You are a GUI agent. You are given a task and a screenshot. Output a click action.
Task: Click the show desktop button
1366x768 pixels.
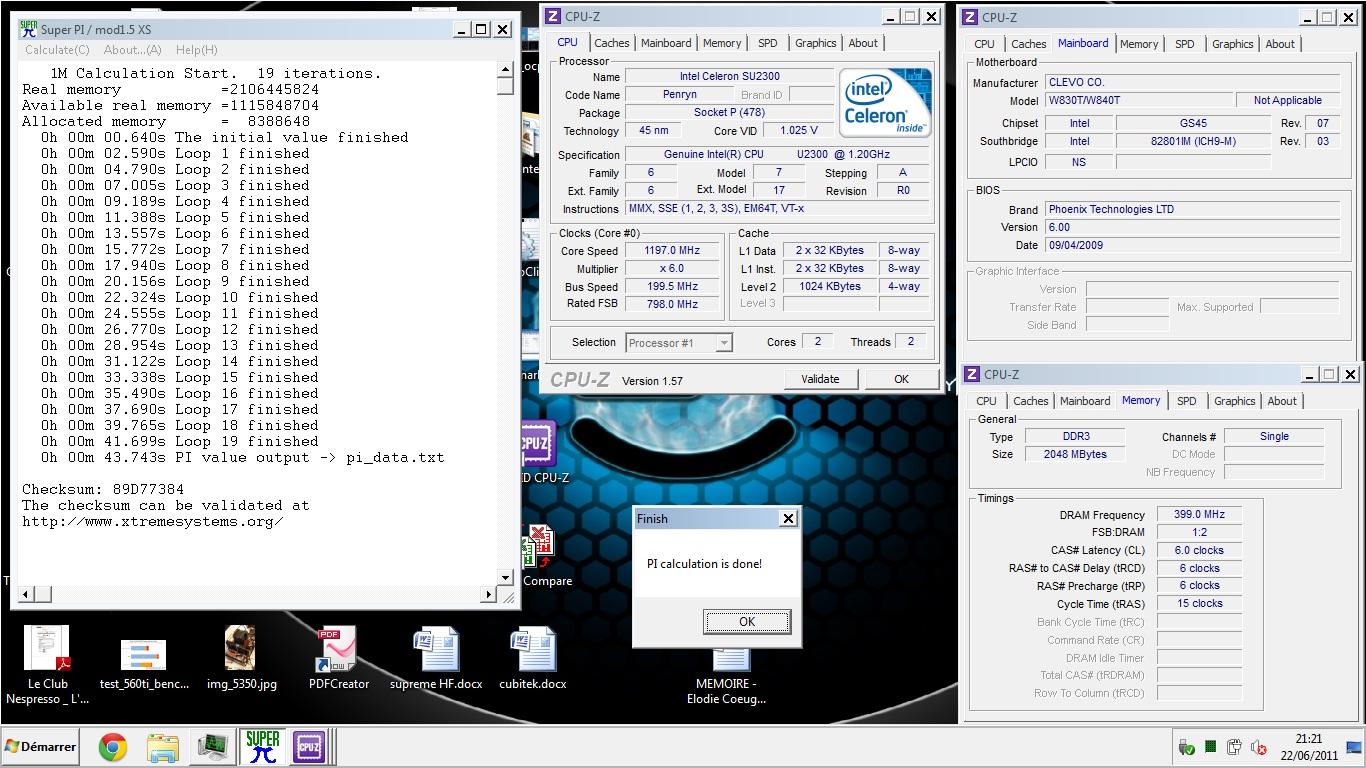pyautogui.click(x=1355, y=747)
